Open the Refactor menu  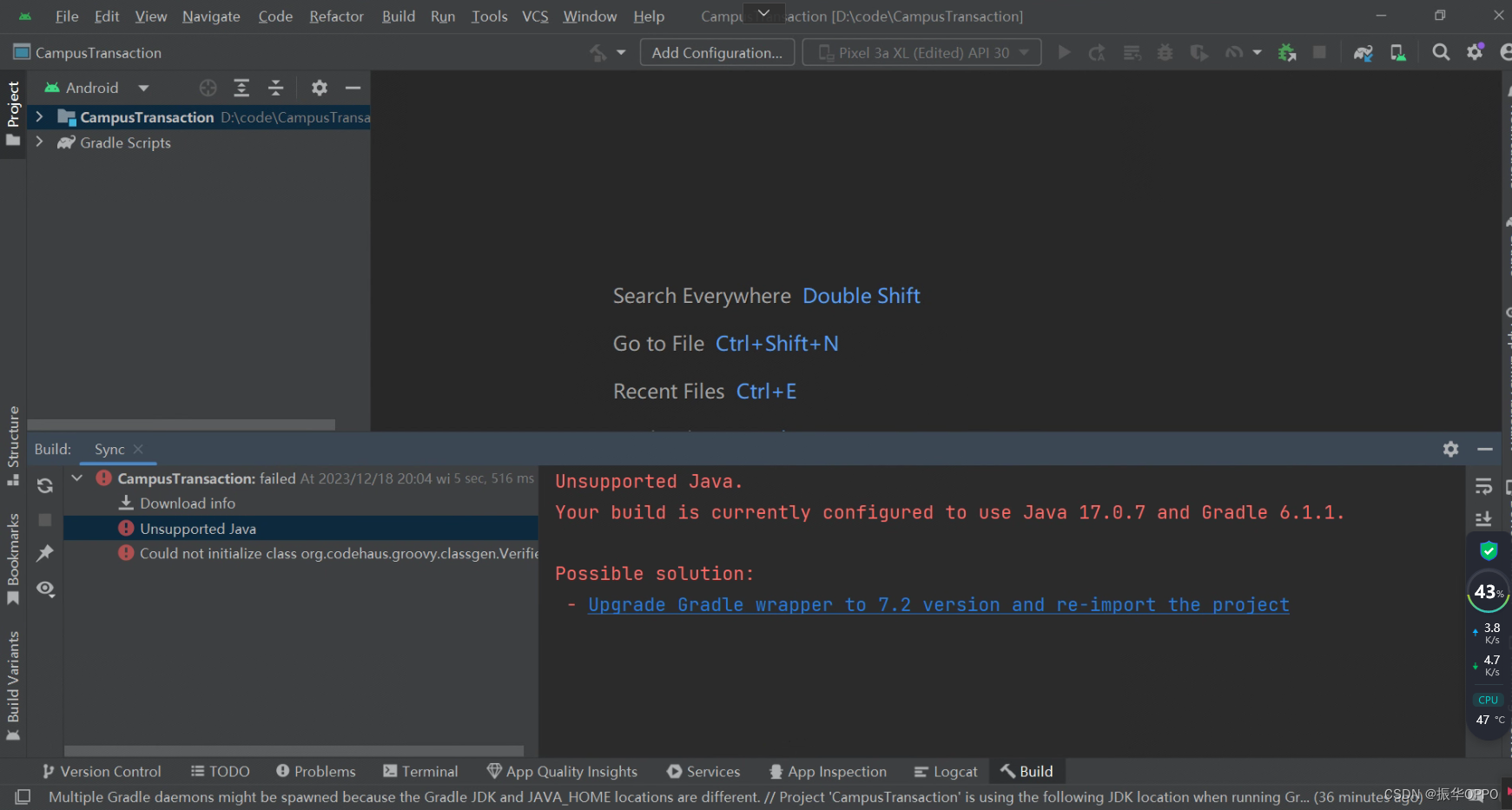(x=336, y=16)
